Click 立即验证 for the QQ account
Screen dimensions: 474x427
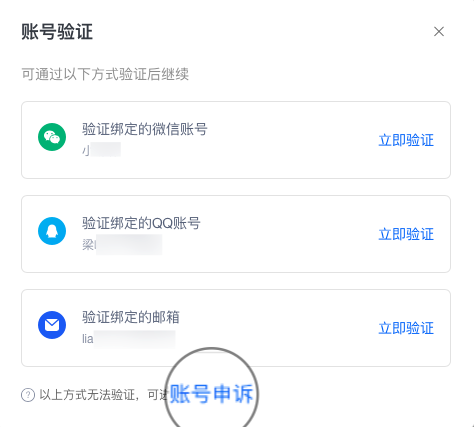(406, 234)
